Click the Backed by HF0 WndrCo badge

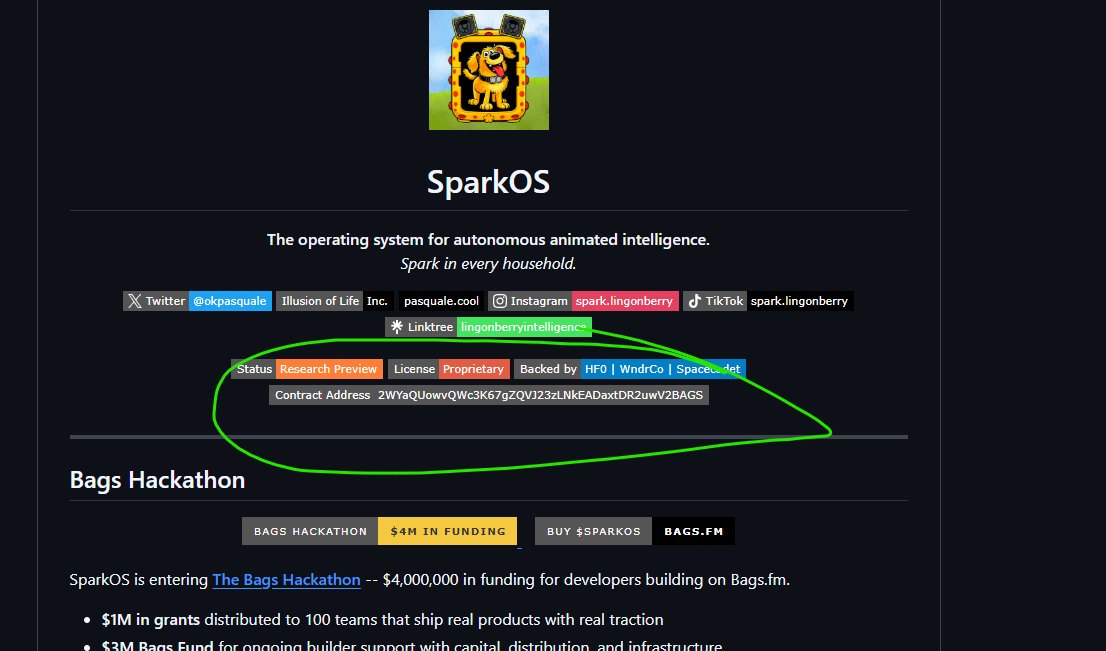point(630,369)
